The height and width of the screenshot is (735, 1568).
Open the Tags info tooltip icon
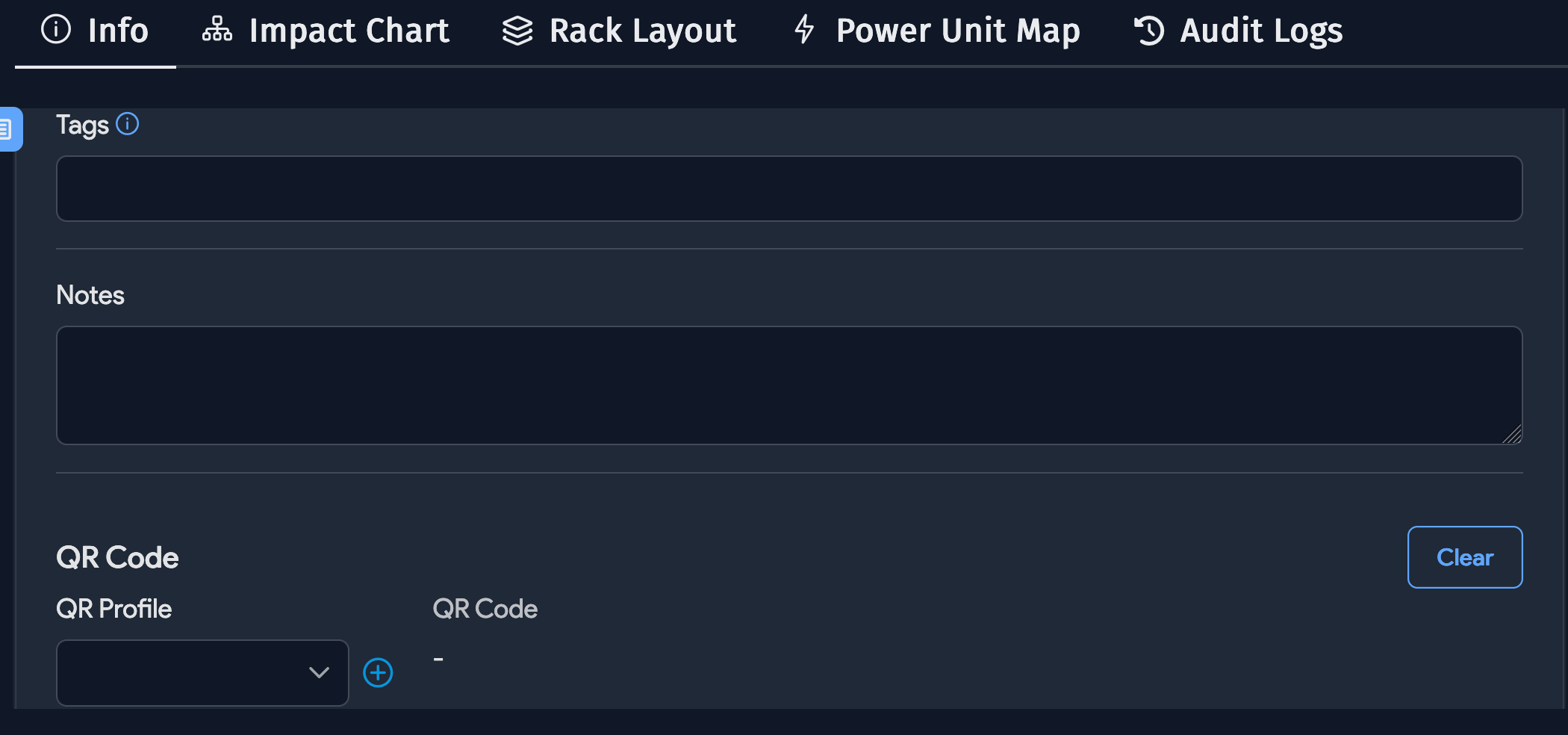click(x=128, y=124)
